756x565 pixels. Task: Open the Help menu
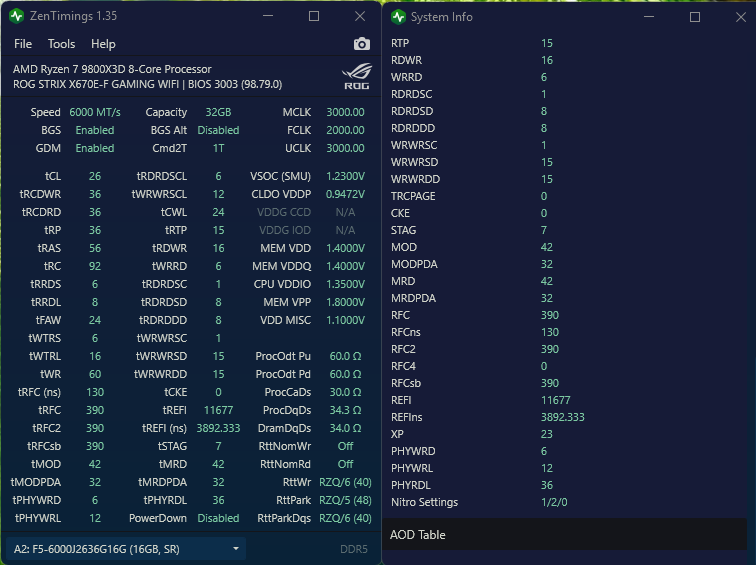tap(103, 44)
